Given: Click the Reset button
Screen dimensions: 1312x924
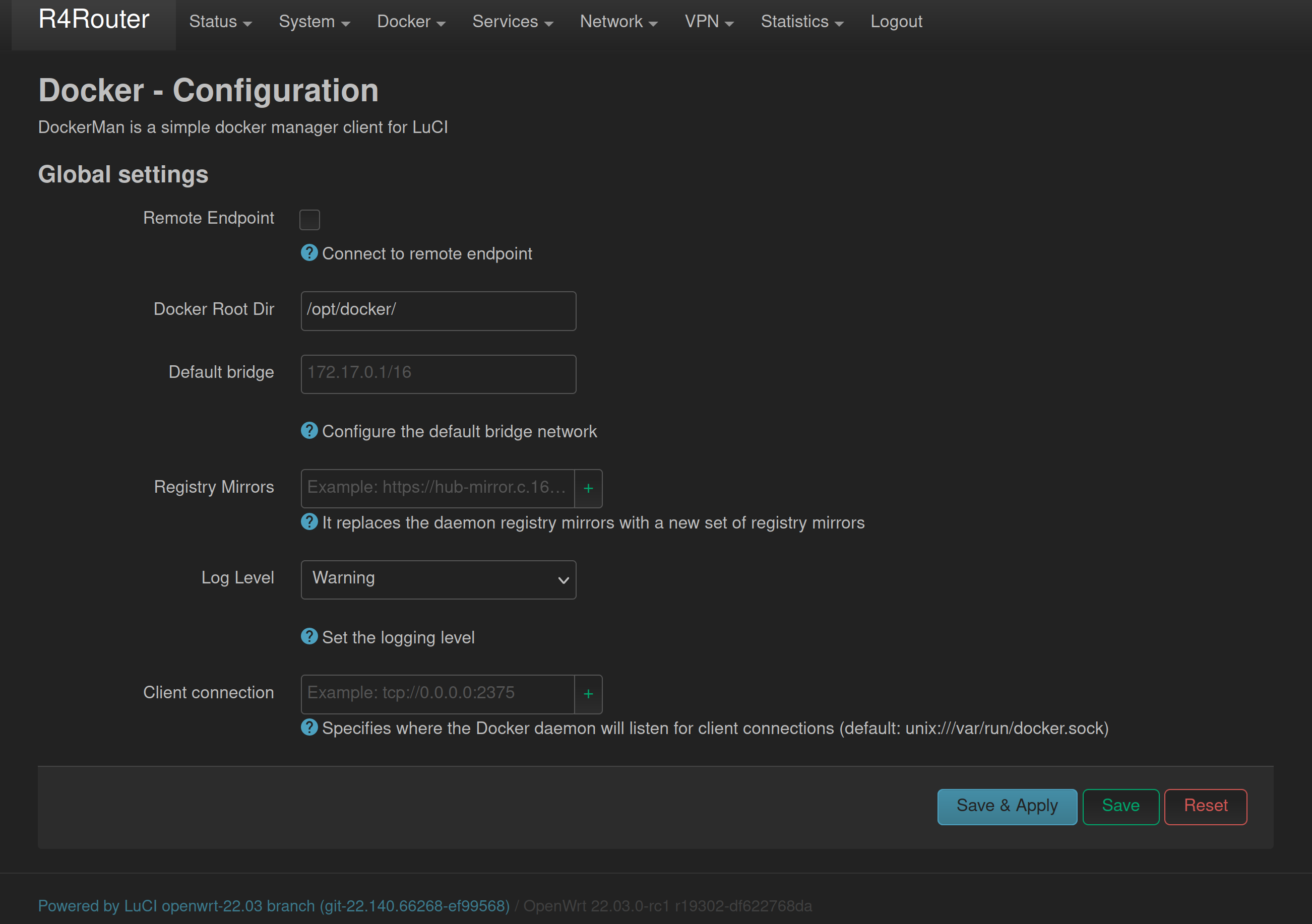Looking at the screenshot, I should click(x=1205, y=806).
